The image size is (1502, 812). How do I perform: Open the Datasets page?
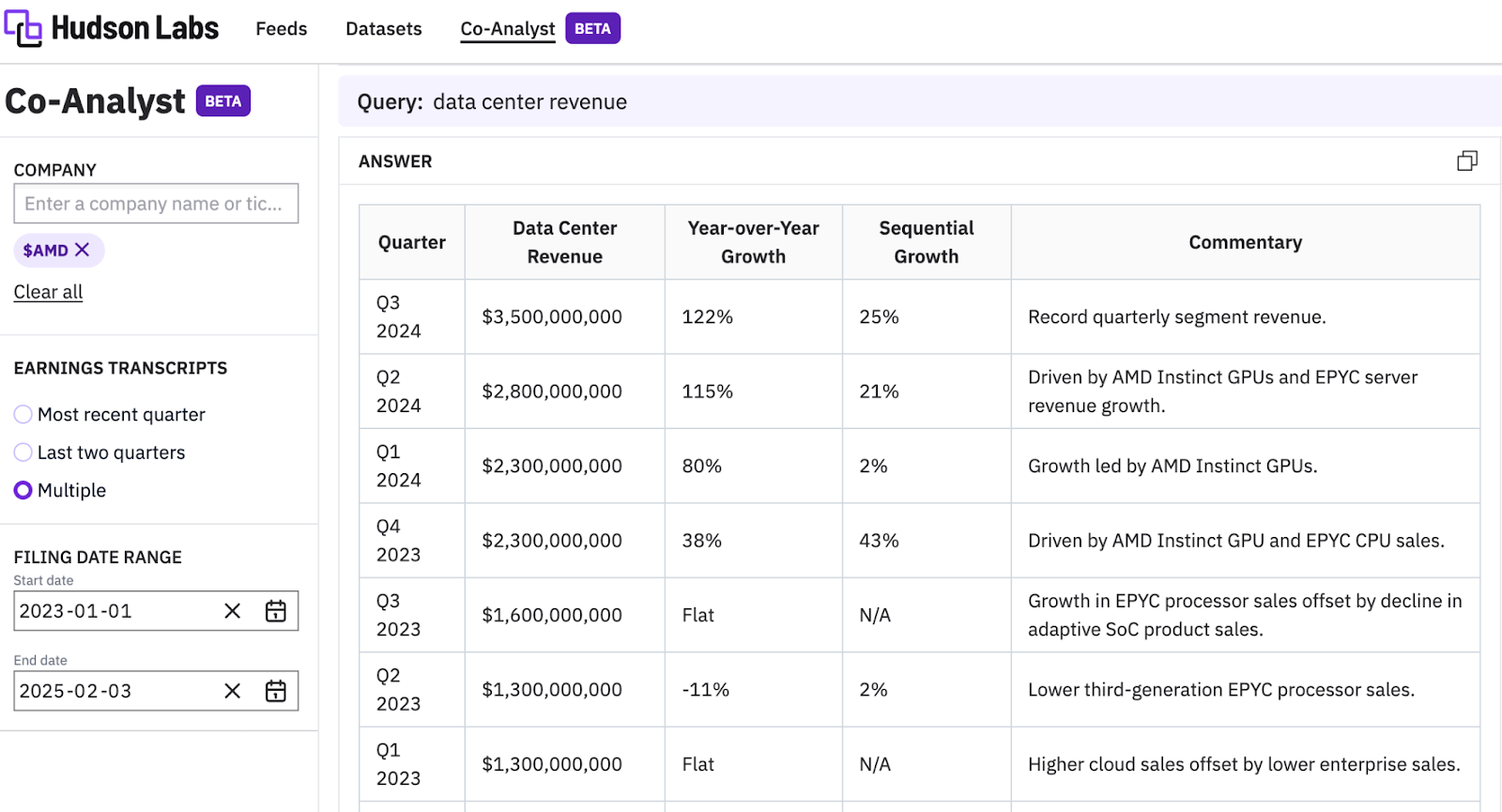click(383, 29)
